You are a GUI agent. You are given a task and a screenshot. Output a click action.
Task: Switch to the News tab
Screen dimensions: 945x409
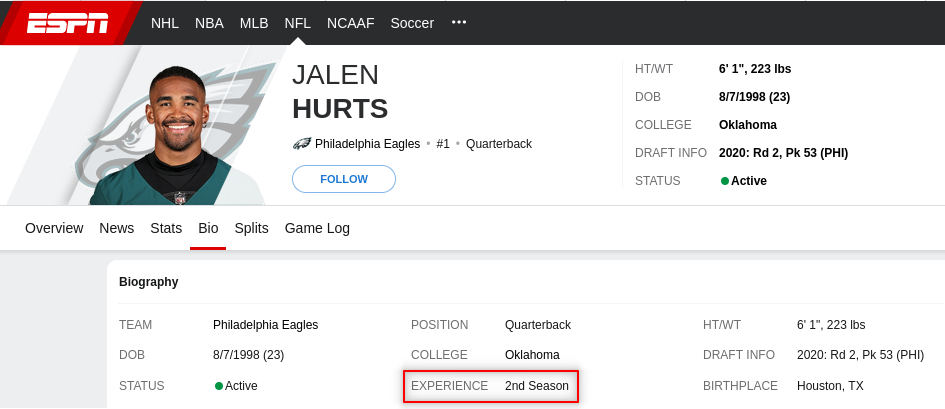click(117, 228)
